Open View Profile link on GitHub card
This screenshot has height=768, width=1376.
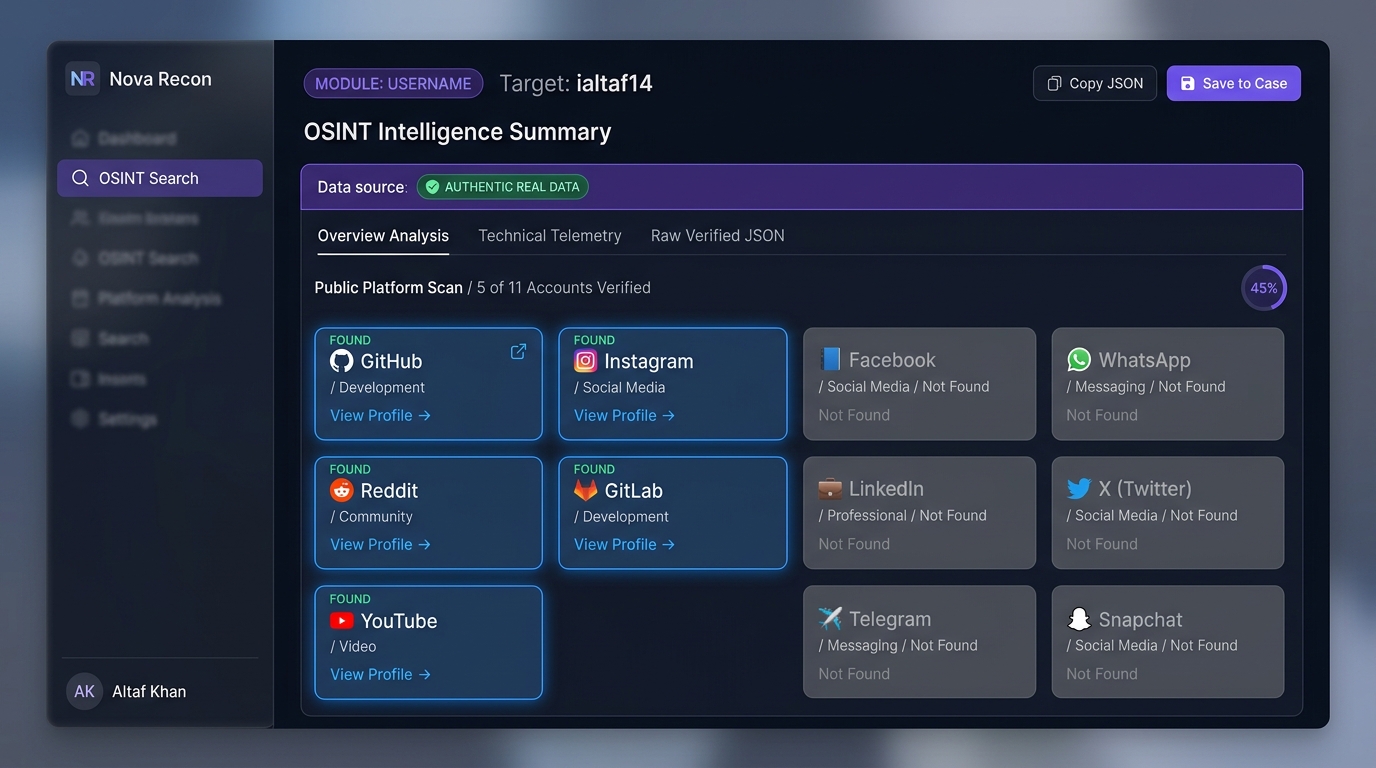pos(380,415)
